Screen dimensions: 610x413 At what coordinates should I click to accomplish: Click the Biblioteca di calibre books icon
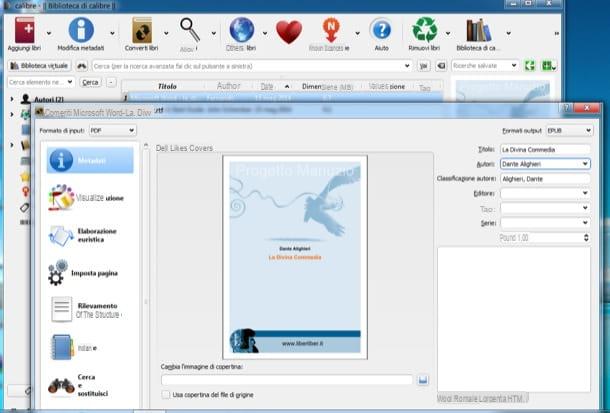(x=479, y=30)
